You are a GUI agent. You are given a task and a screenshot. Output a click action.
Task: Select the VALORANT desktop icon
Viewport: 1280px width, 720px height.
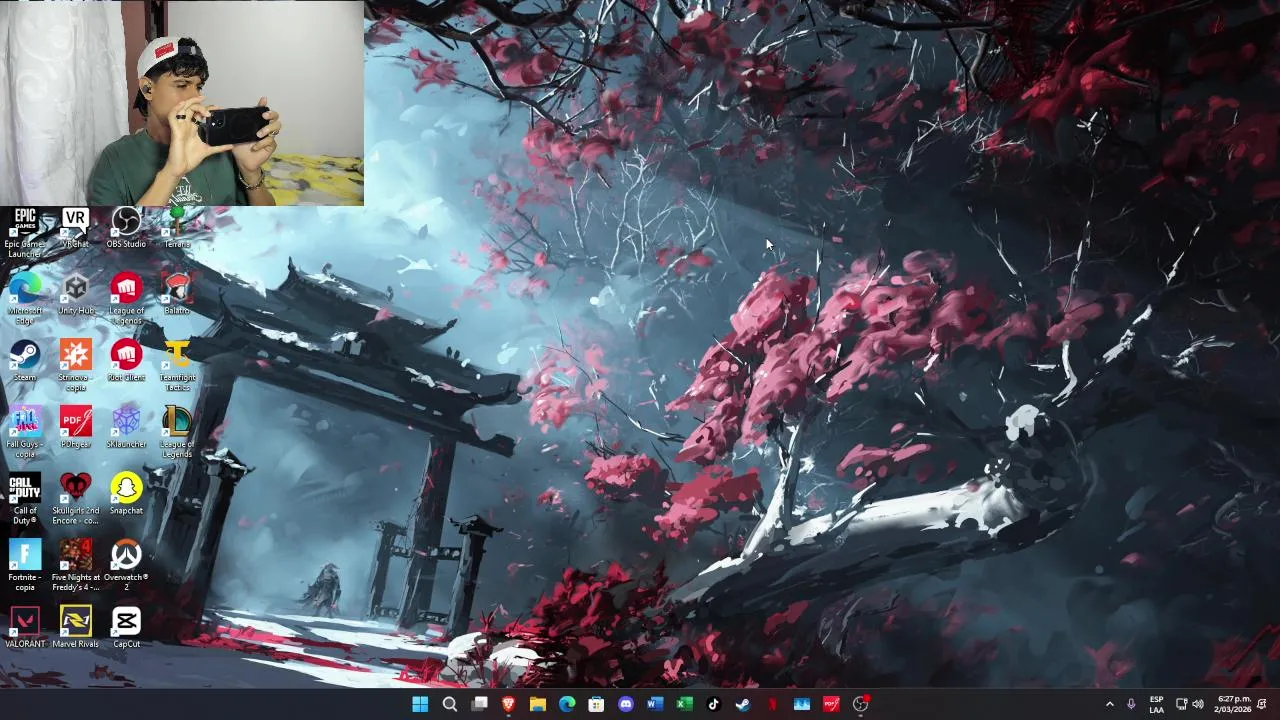(24, 628)
